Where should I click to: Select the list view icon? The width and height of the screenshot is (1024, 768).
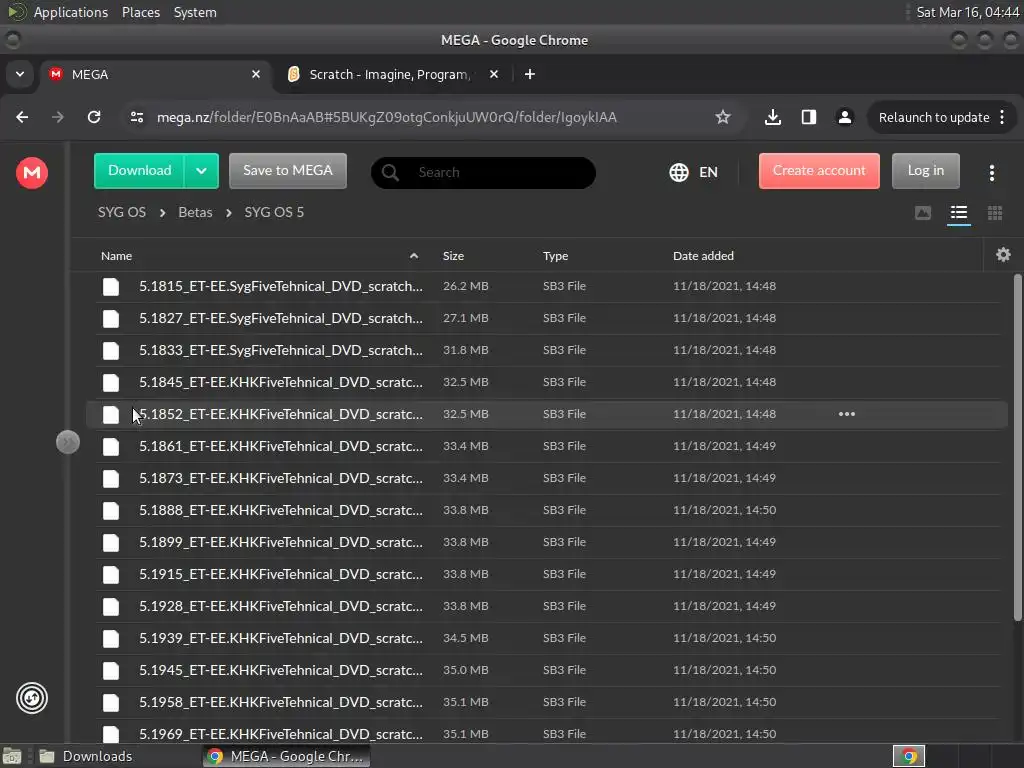pos(959,213)
